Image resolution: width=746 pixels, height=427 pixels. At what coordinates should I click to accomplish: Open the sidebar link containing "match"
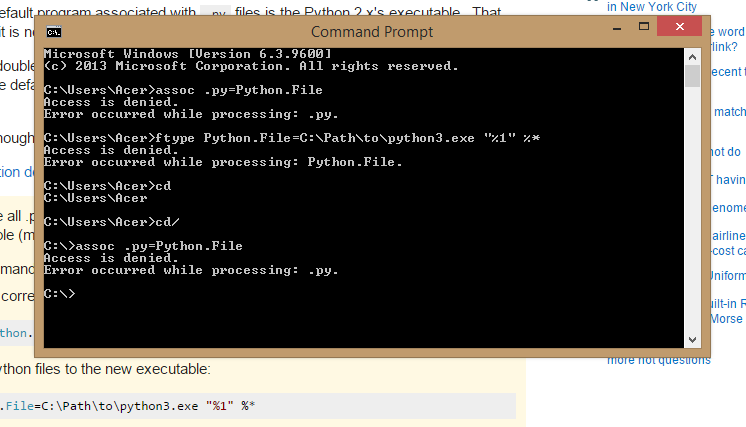click(729, 112)
